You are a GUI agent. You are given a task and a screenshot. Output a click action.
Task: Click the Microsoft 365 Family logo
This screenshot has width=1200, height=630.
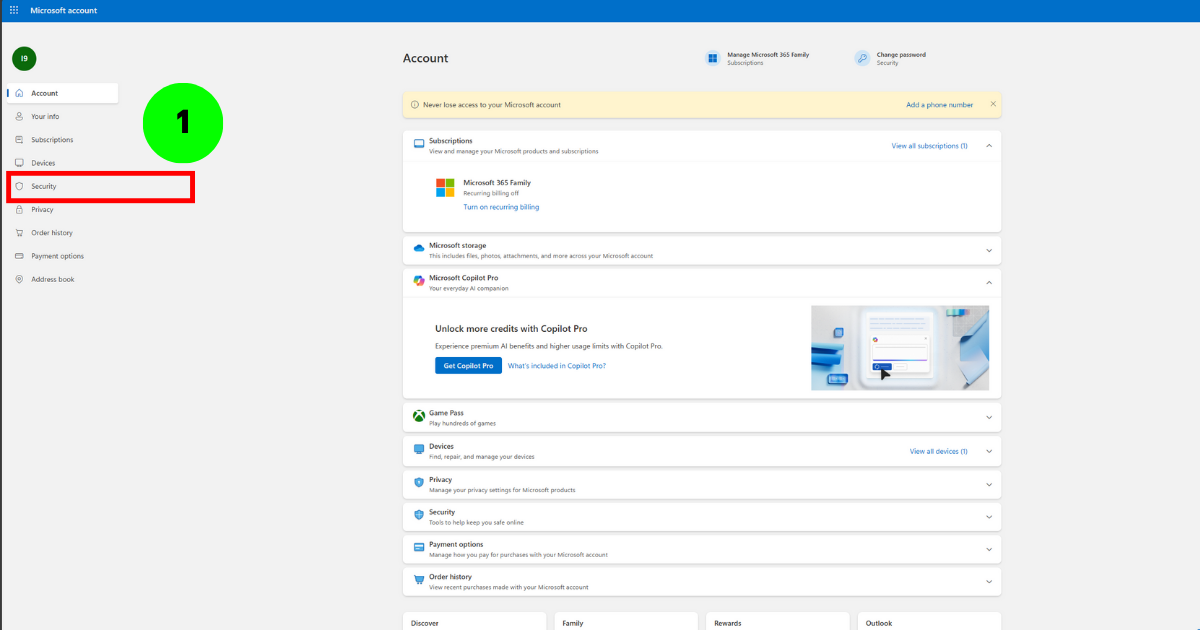pos(445,188)
